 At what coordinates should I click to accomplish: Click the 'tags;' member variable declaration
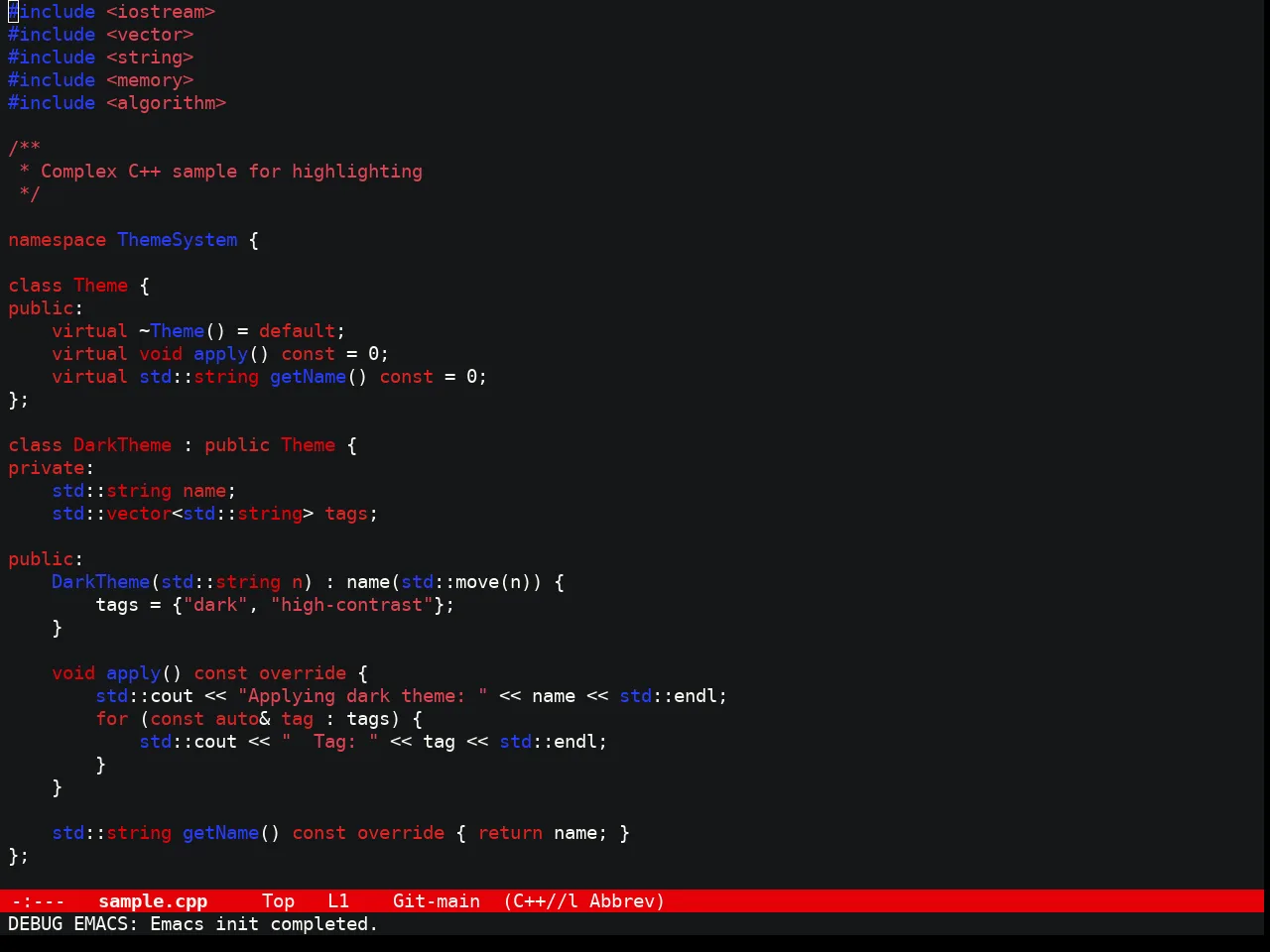351,514
